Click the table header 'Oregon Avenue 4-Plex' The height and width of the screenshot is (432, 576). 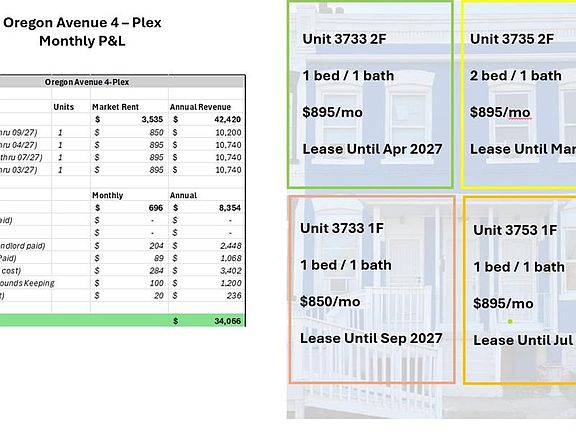87,82
